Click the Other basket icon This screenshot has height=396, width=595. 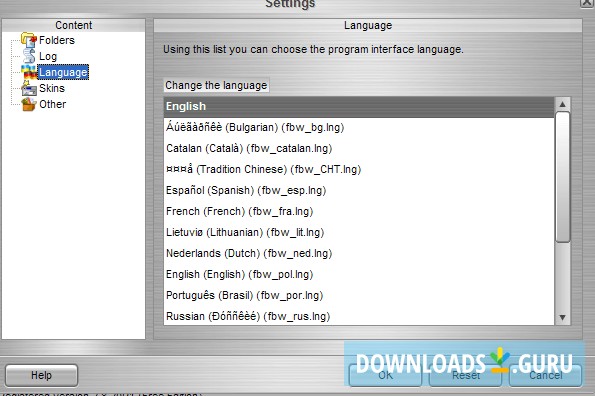(x=29, y=104)
